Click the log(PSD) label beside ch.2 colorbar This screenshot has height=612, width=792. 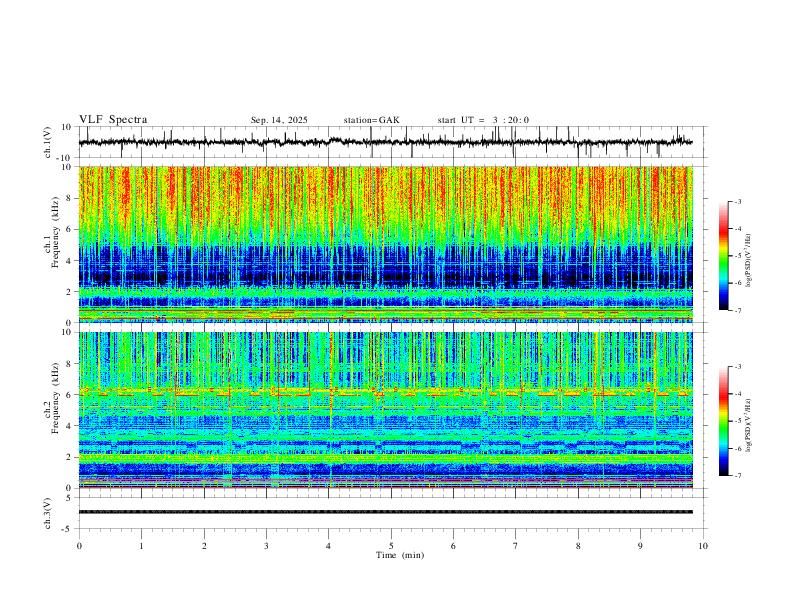748,425
